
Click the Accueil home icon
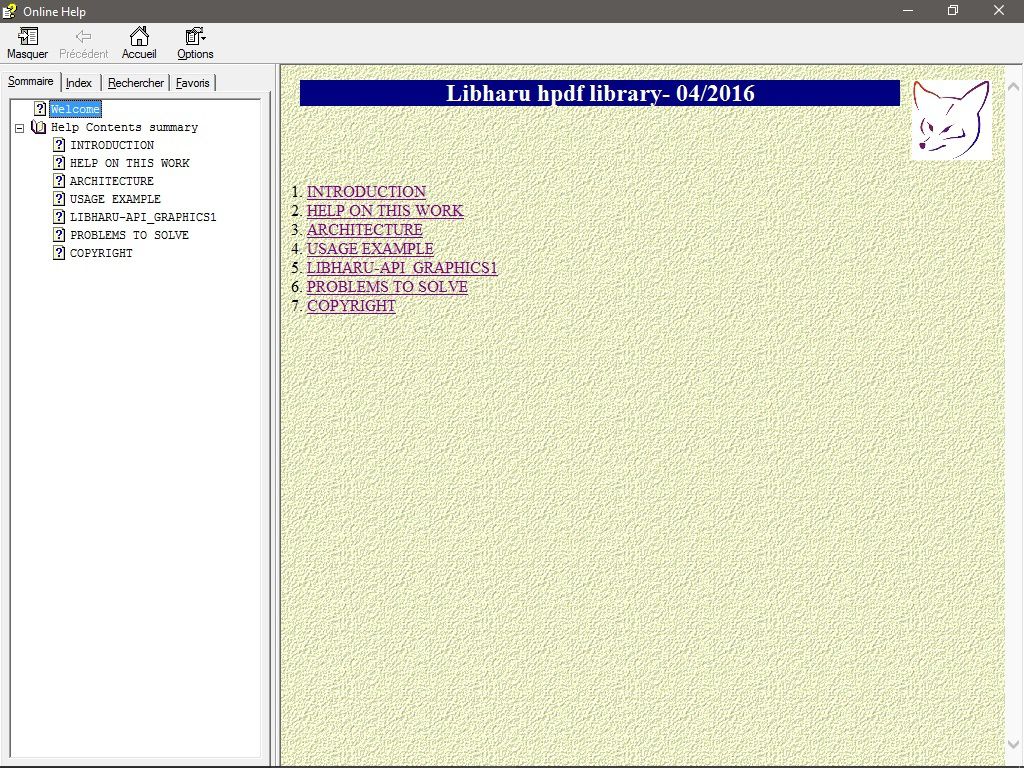pyautogui.click(x=138, y=36)
